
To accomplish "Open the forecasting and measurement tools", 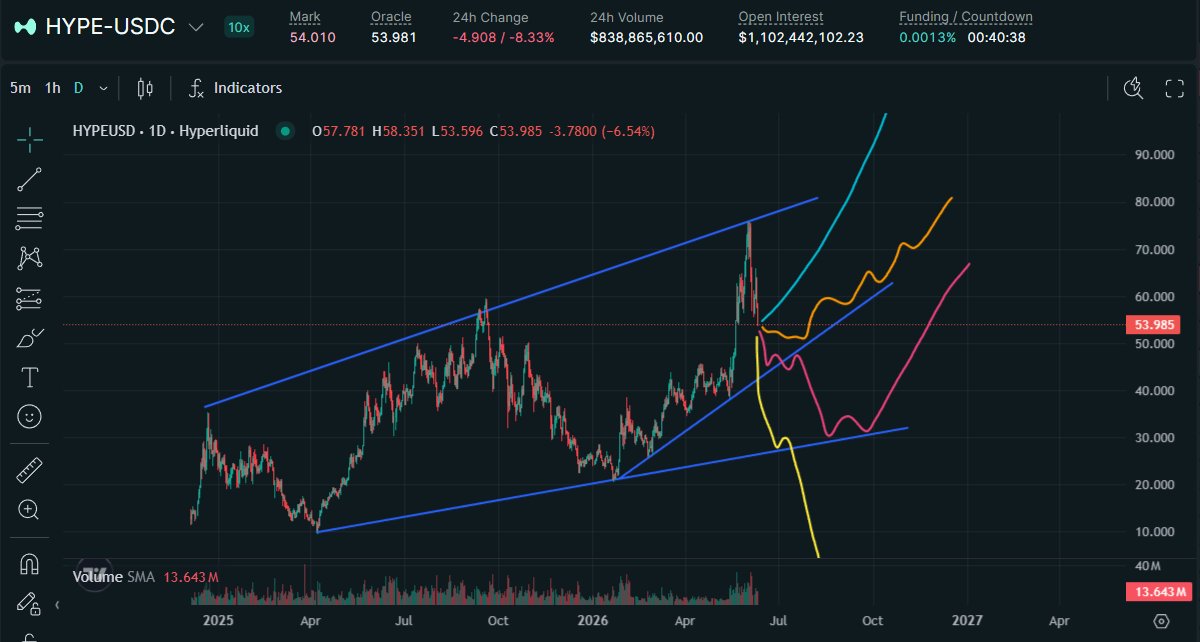I will pos(30,298).
